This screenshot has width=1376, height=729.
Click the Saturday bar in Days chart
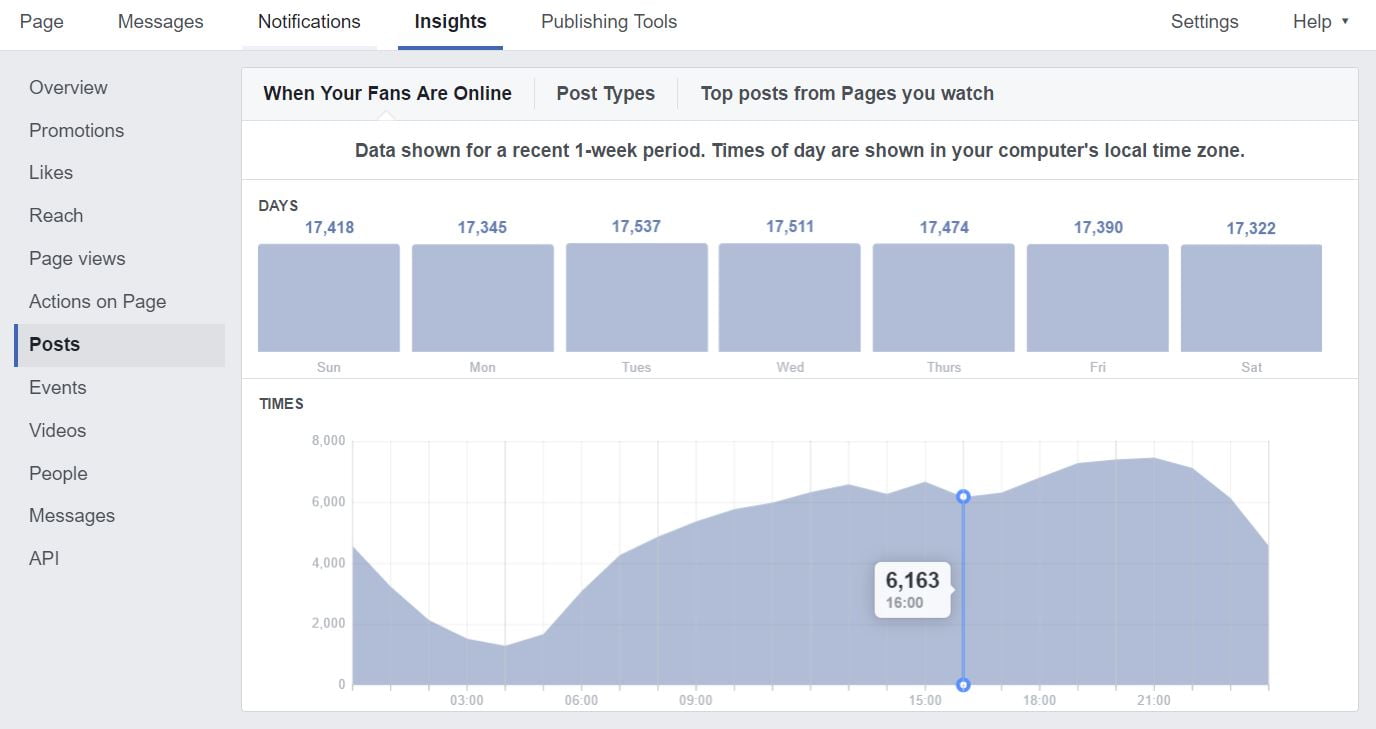1251,298
